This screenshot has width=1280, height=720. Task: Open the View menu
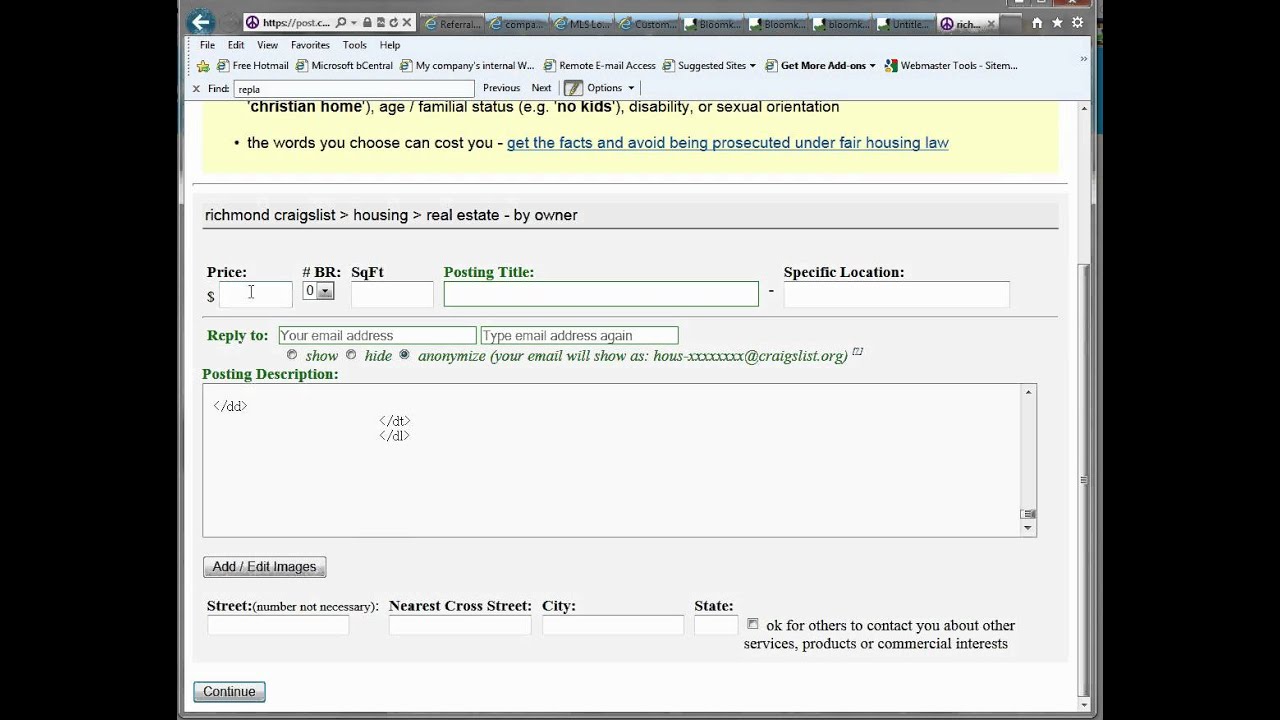click(x=267, y=45)
